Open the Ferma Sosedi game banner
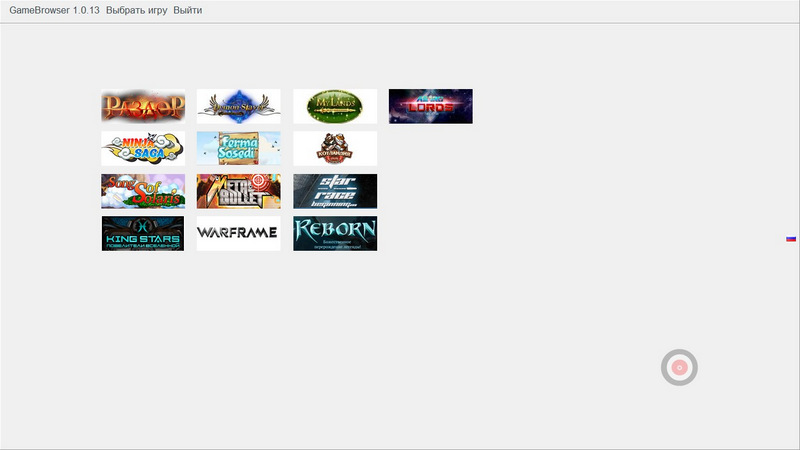This screenshot has width=800, height=450. click(x=239, y=148)
